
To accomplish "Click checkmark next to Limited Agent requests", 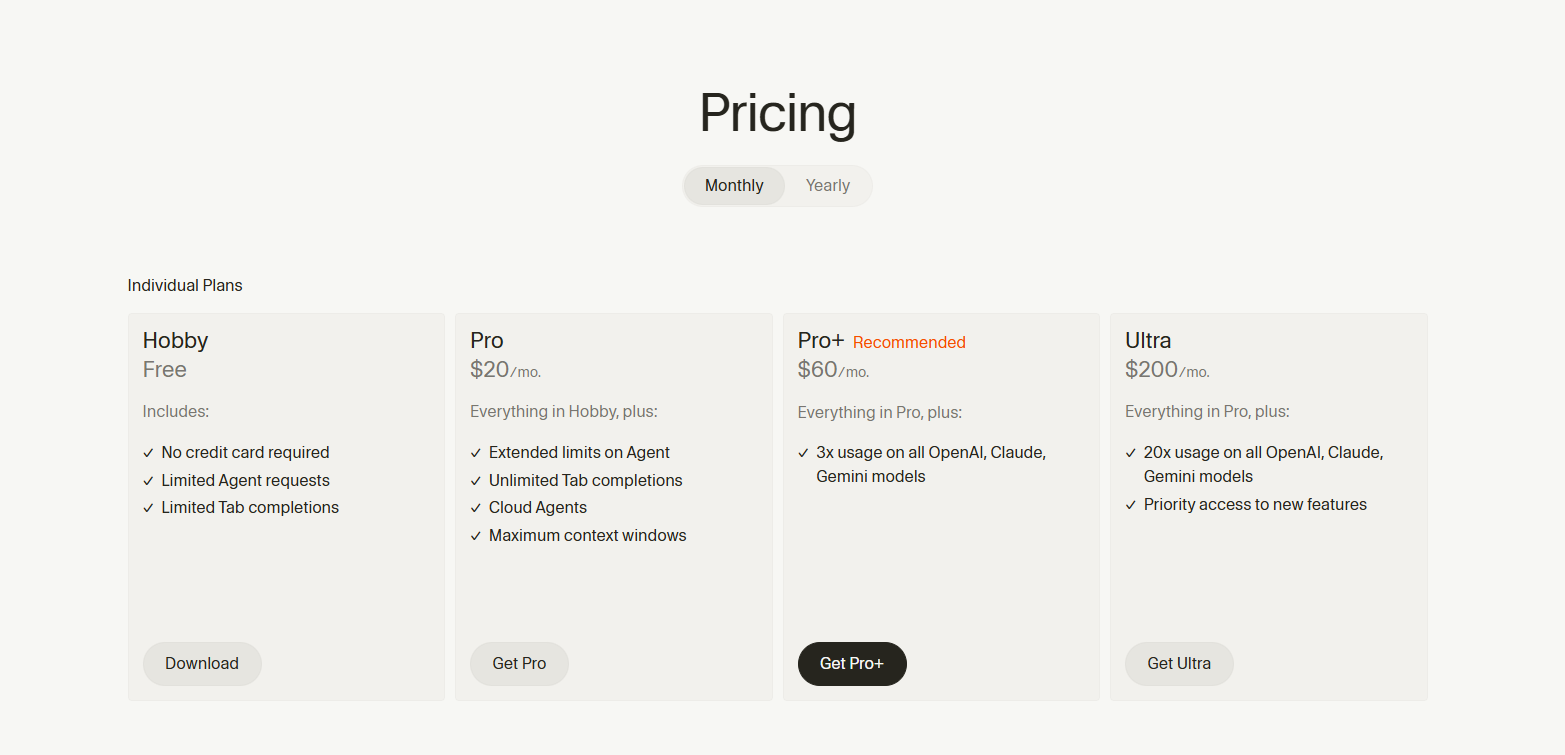I will click(x=148, y=481).
